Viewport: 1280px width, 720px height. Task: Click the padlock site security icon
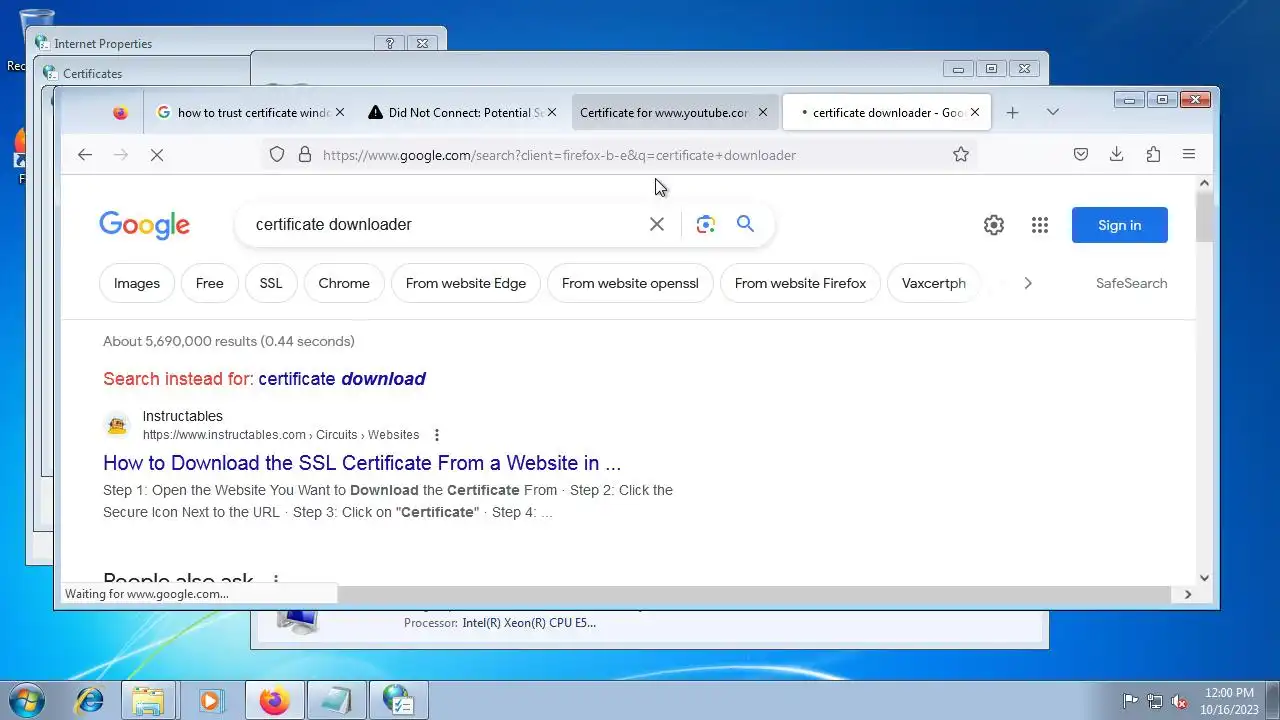click(305, 154)
